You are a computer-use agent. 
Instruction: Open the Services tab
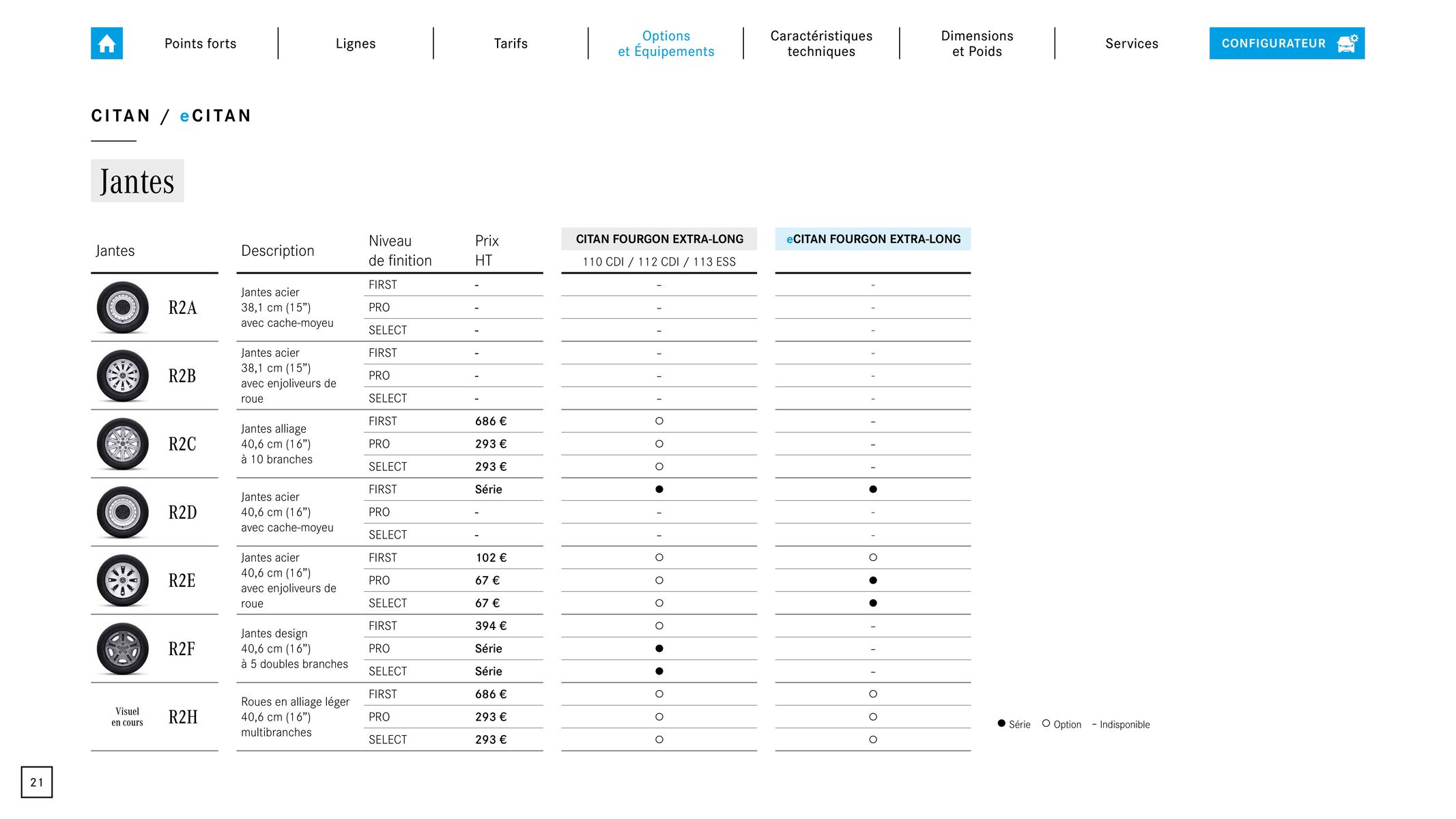[1132, 44]
